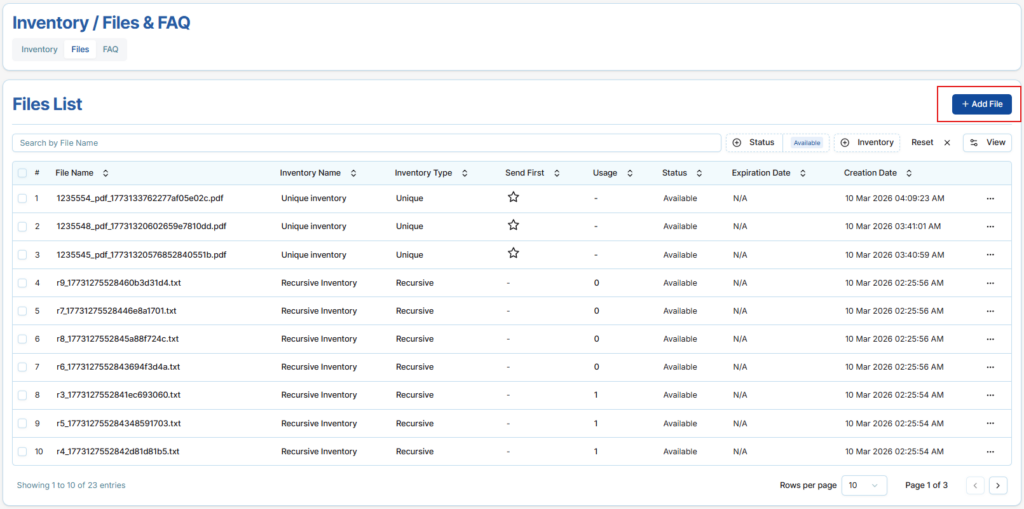Image resolution: width=1024 pixels, height=509 pixels.
Task: Open the Inventory filter dropdown
Action: pos(867,143)
